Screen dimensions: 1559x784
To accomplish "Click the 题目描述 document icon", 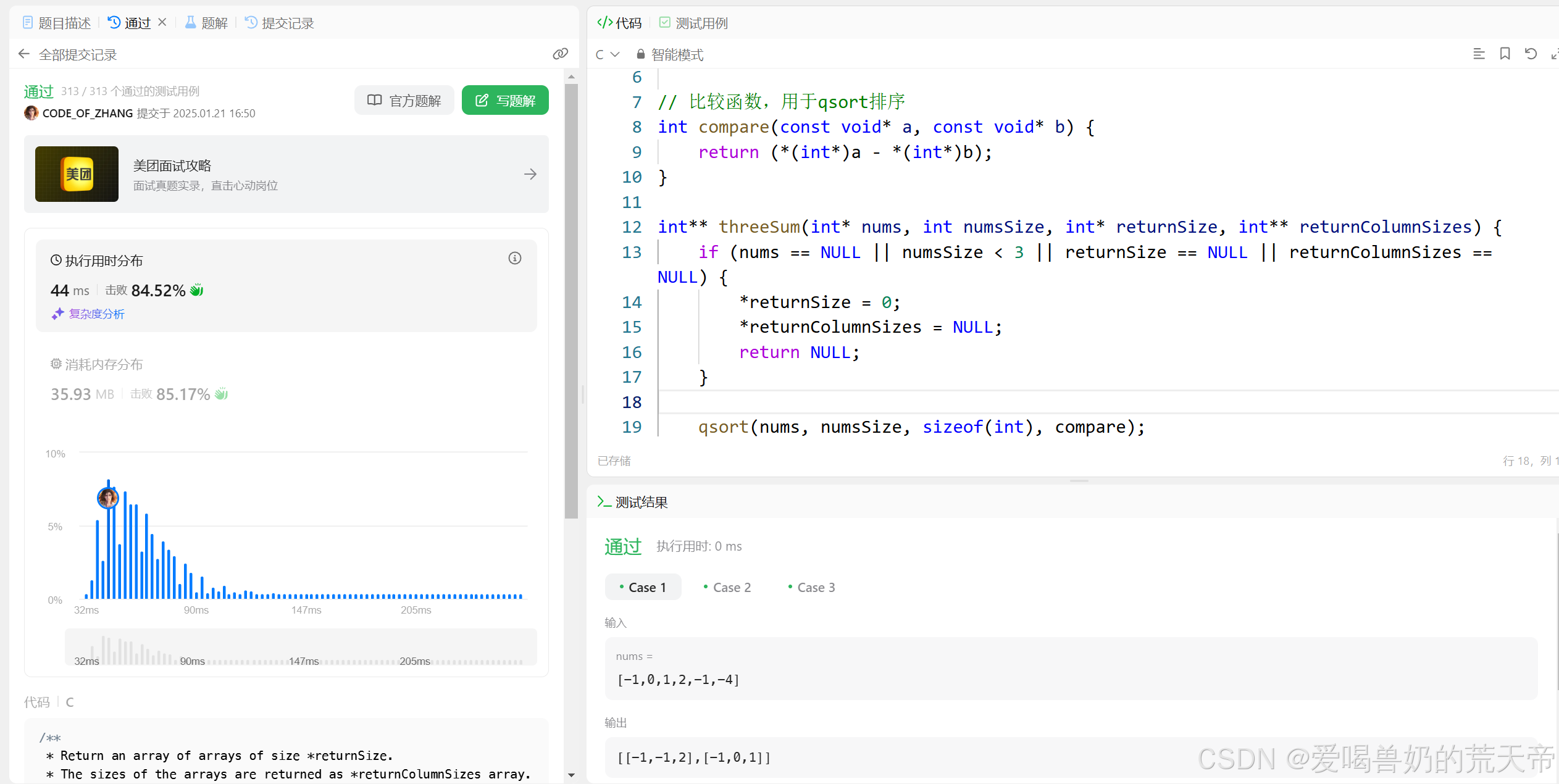I will tap(28, 23).
